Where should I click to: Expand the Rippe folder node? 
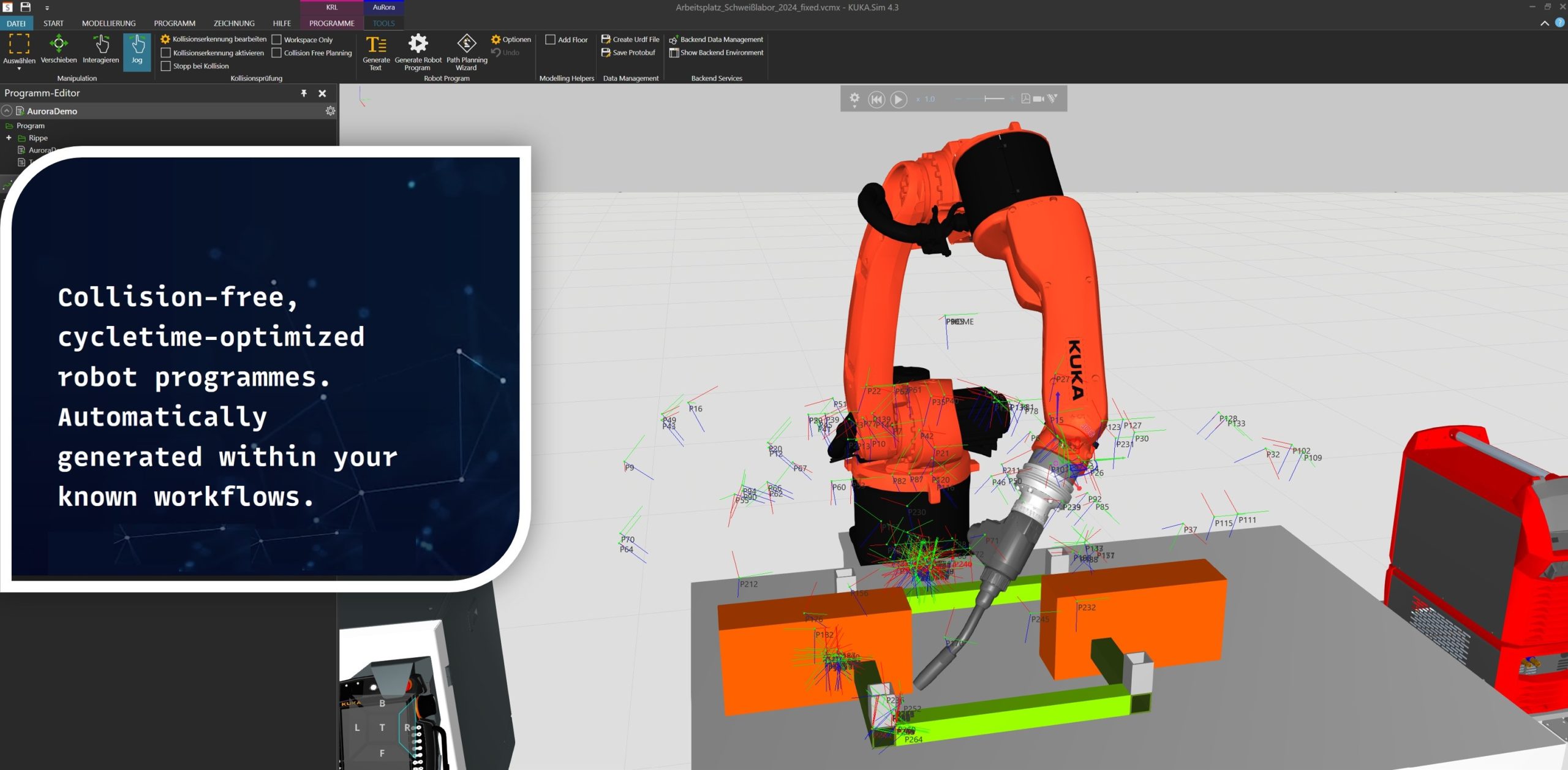coord(9,138)
